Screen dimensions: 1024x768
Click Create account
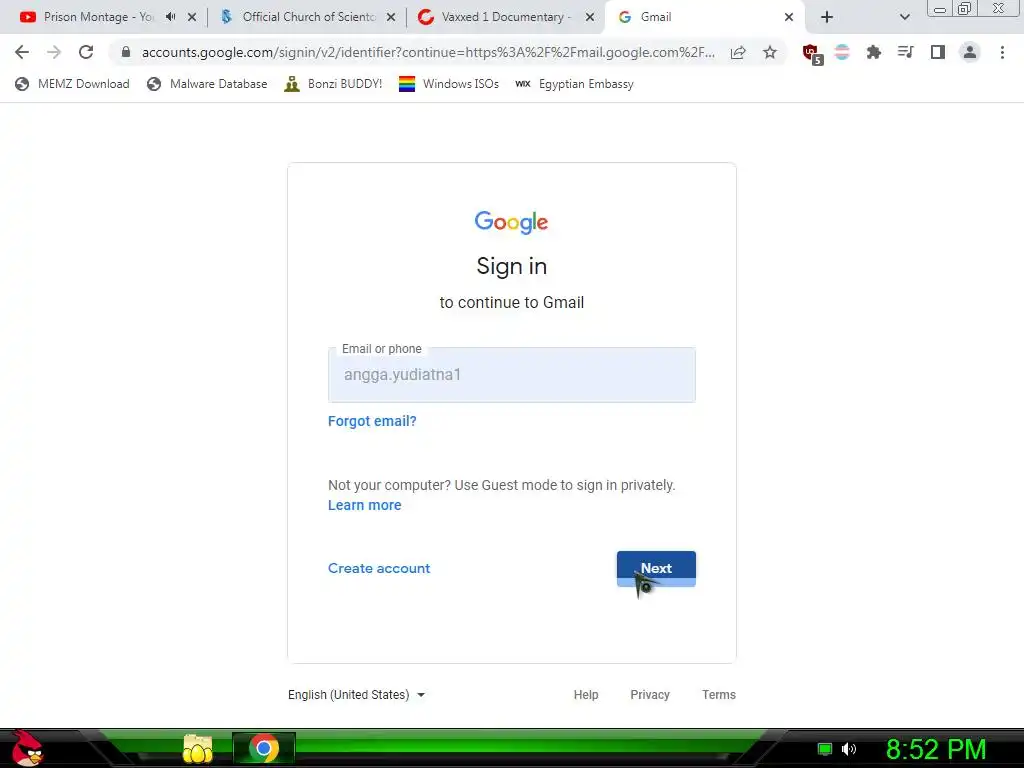pyautogui.click(x=379, y=568)
